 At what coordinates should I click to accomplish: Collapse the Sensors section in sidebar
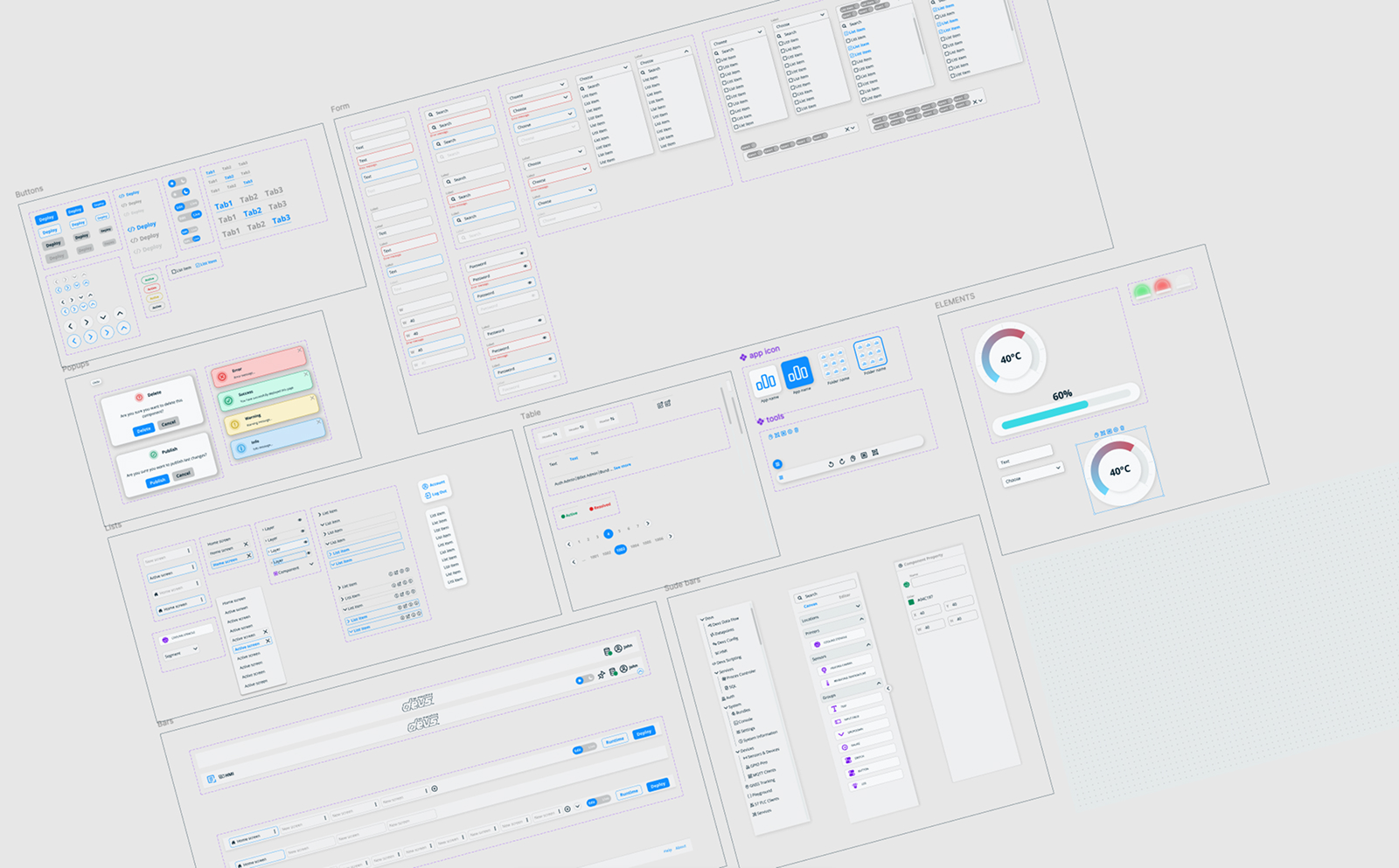coord(867,645)
